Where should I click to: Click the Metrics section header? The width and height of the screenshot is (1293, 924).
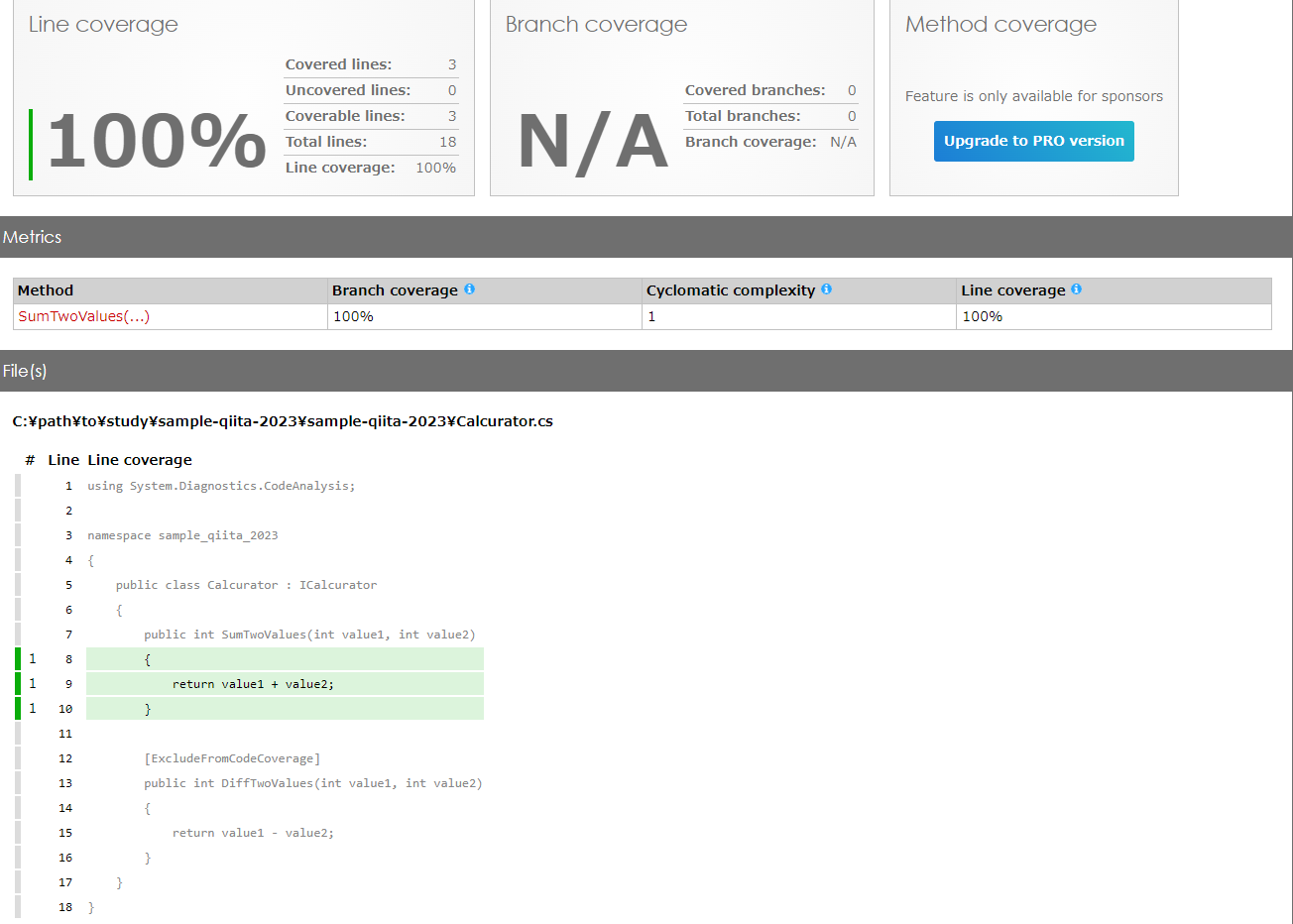(x=646, y=237)
